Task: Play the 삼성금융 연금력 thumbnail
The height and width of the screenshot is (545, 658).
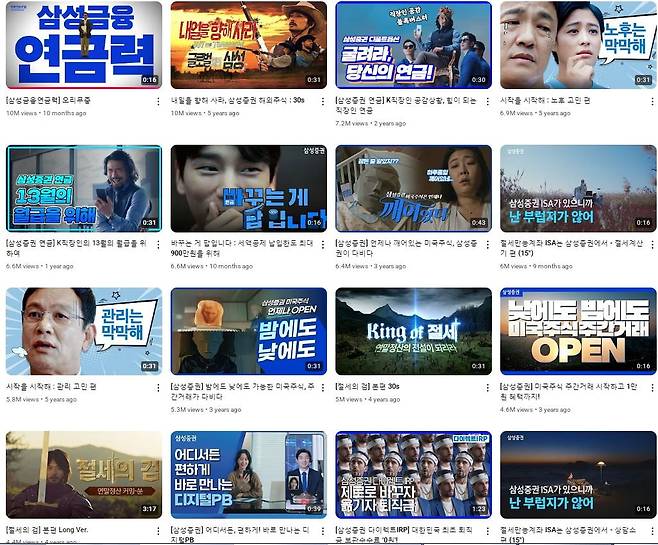Action: click(84, 45)
